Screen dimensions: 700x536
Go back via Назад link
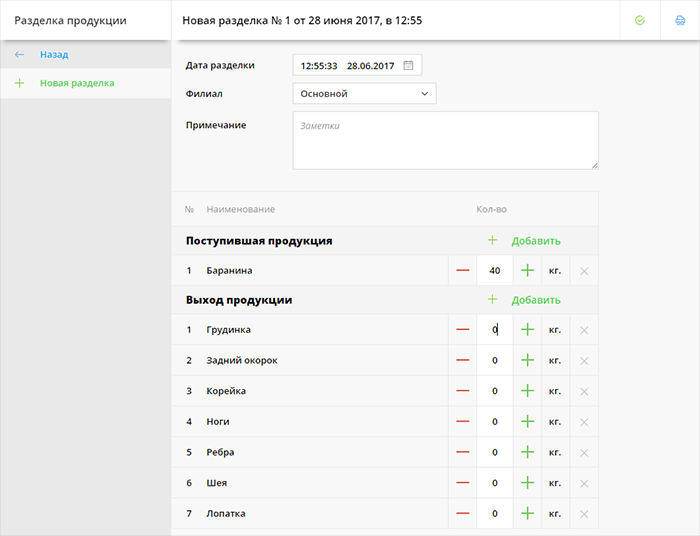pos(54,54)
